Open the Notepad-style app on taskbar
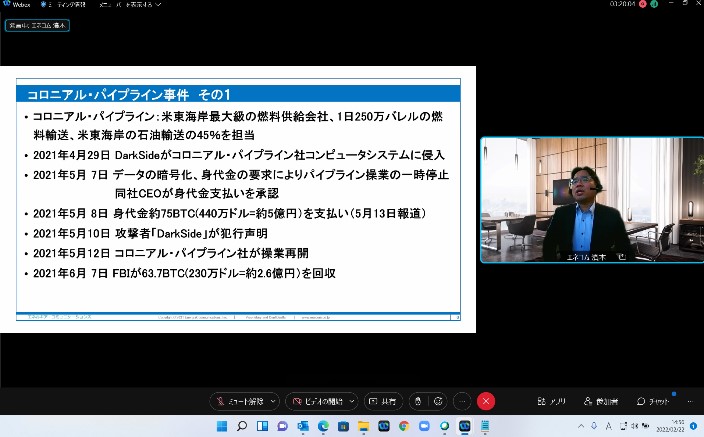Screen dimensions: 704x437 (x=485, y=426)
